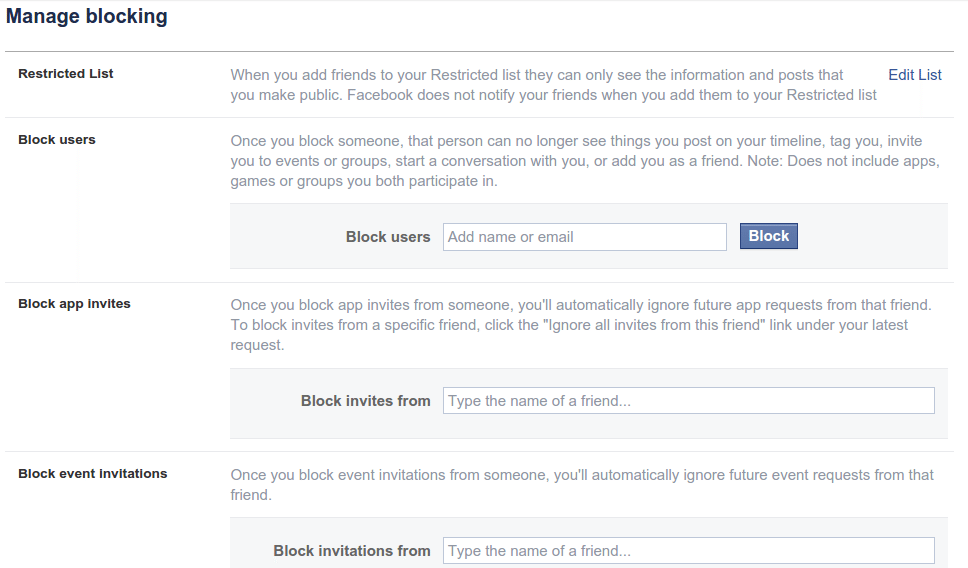Click the quoted 'Ignore all invites from this friend' text

(x=654, y=325)
